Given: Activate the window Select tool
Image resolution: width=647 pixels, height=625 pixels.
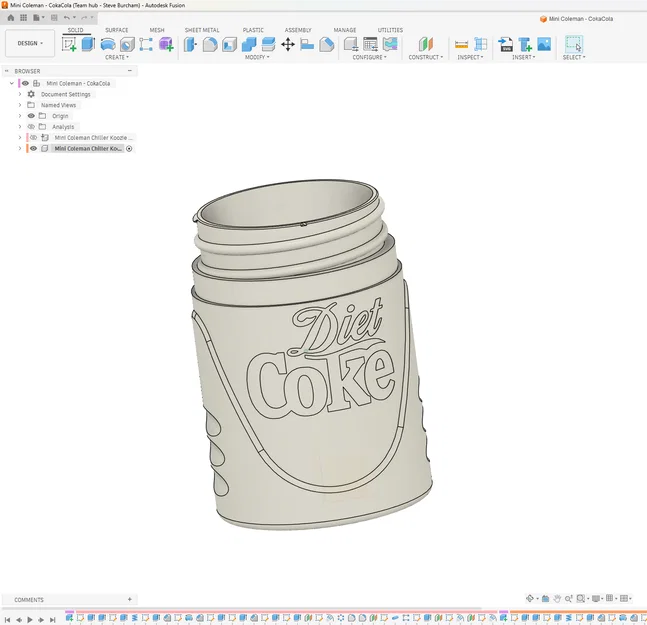Looking at the screenshot, I should pos(574,44).
